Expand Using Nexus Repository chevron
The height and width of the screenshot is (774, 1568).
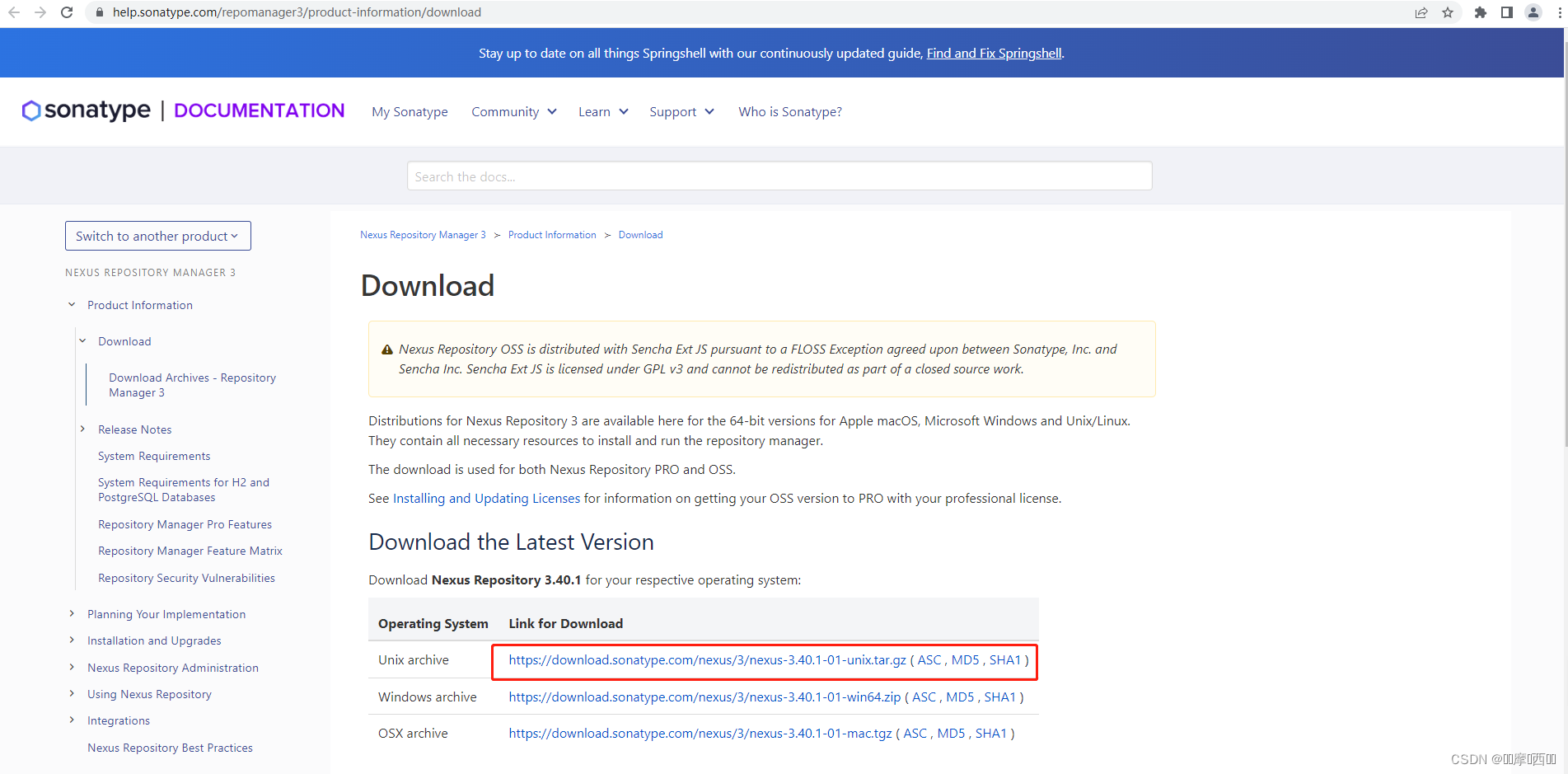[x=72, y=694]
